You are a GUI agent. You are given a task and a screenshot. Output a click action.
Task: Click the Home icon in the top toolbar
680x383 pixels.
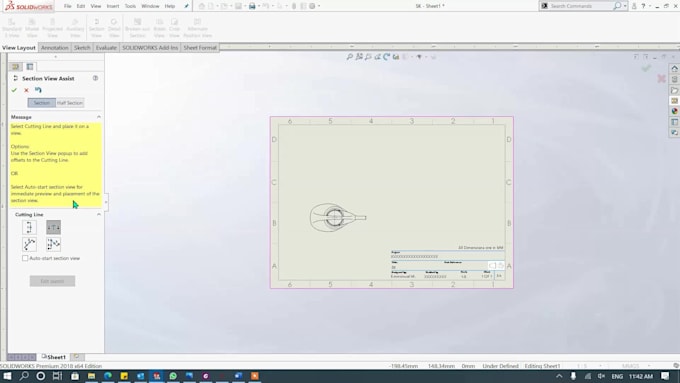(x=202, y=6)
